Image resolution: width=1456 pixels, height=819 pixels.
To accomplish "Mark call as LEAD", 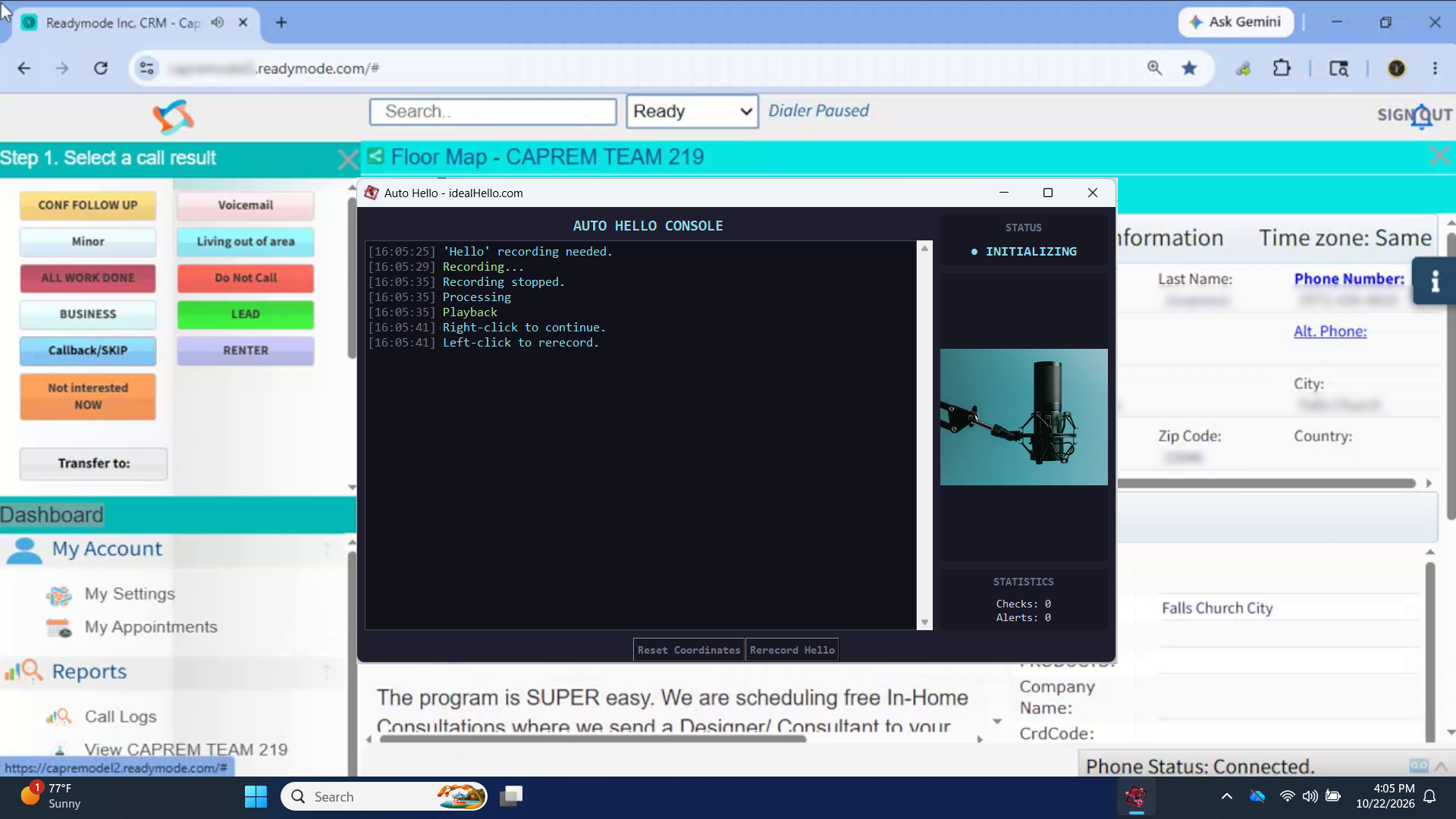I will (246, 315).
